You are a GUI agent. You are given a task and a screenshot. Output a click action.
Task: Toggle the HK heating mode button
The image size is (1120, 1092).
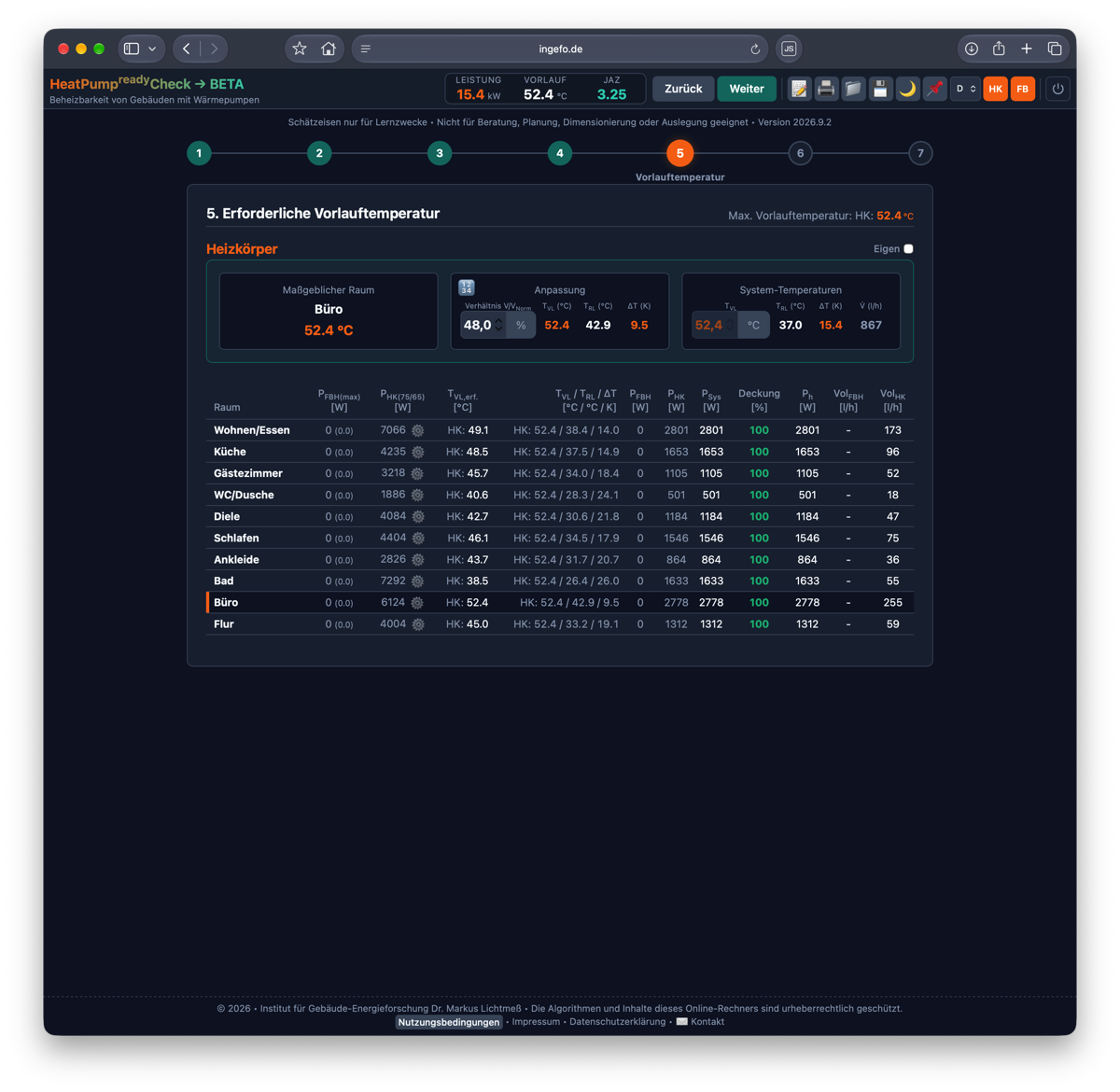click(996, 89)
